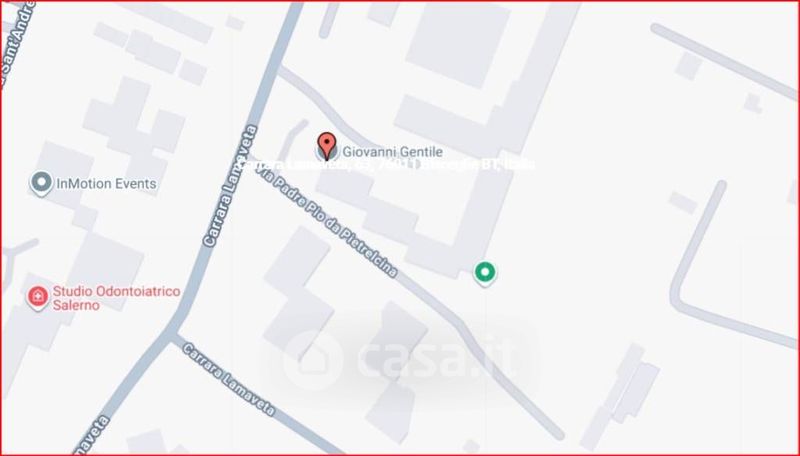Open the InMotion Events place pin icon
800x456 pixels.
41,183
